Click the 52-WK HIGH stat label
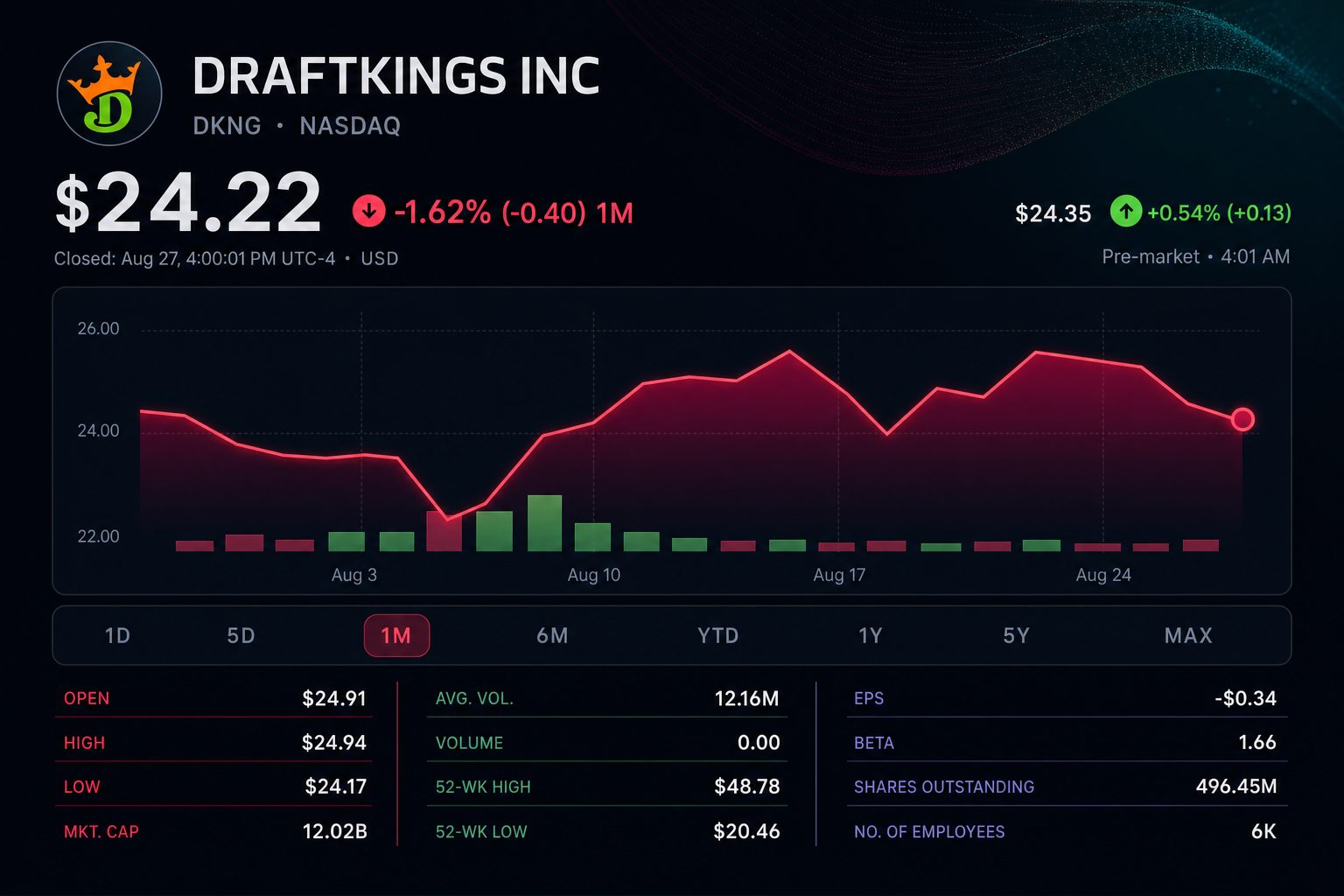Image resolution: width=1344 pixels, height=896 pixels. coord(483,787)
